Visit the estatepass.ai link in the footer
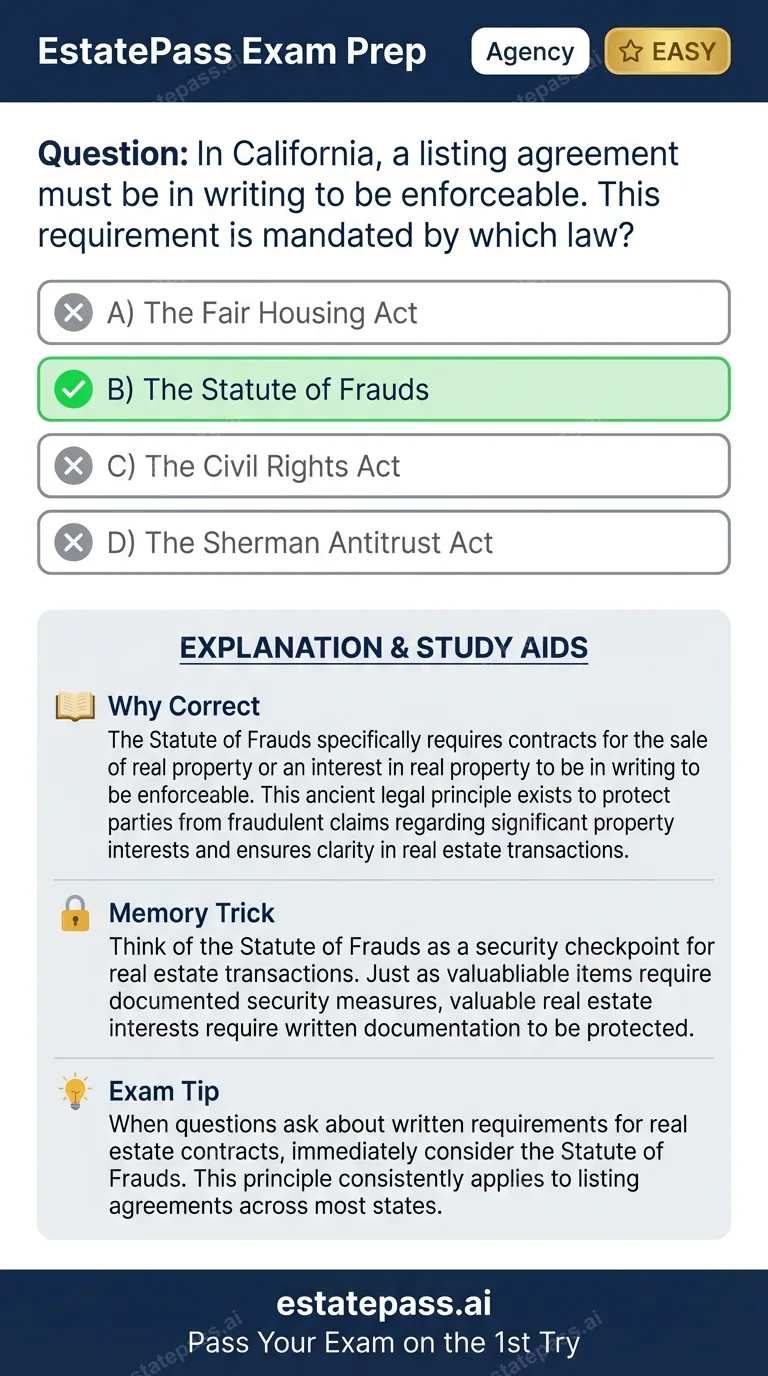Screen dimensions: 768x1376 coord(384,1302)
